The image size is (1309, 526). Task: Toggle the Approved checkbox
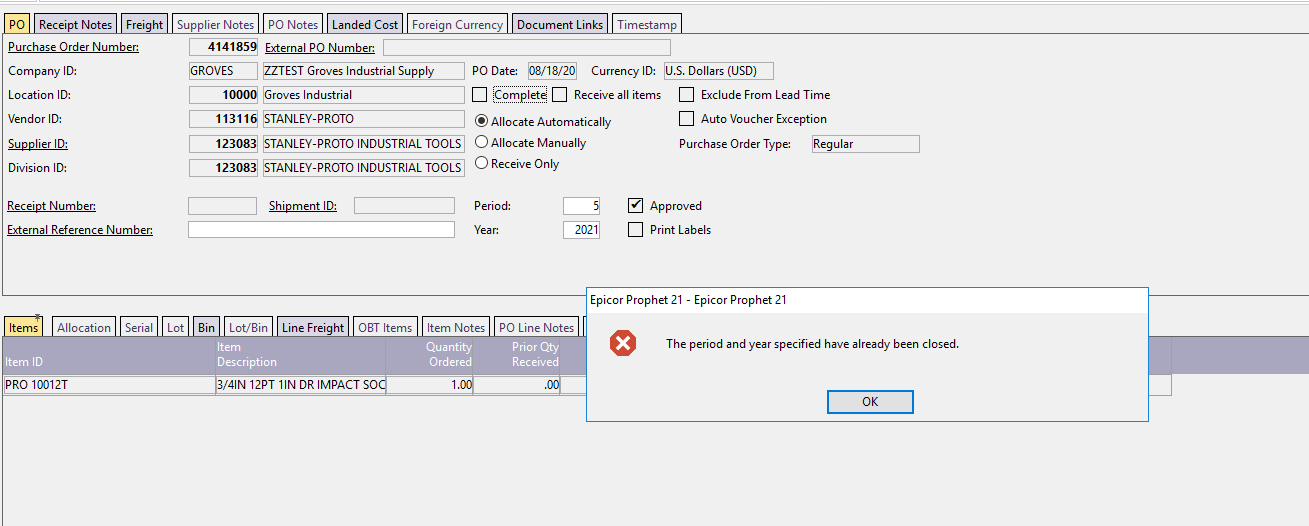635,206
